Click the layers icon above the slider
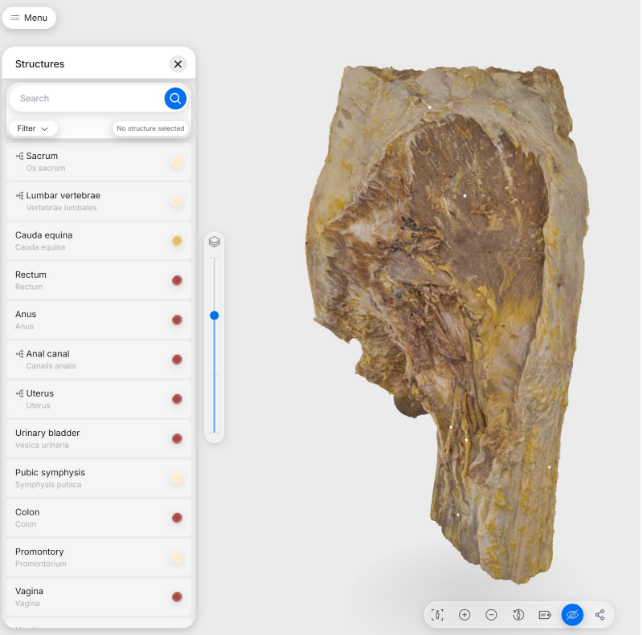 pos(214,242)
